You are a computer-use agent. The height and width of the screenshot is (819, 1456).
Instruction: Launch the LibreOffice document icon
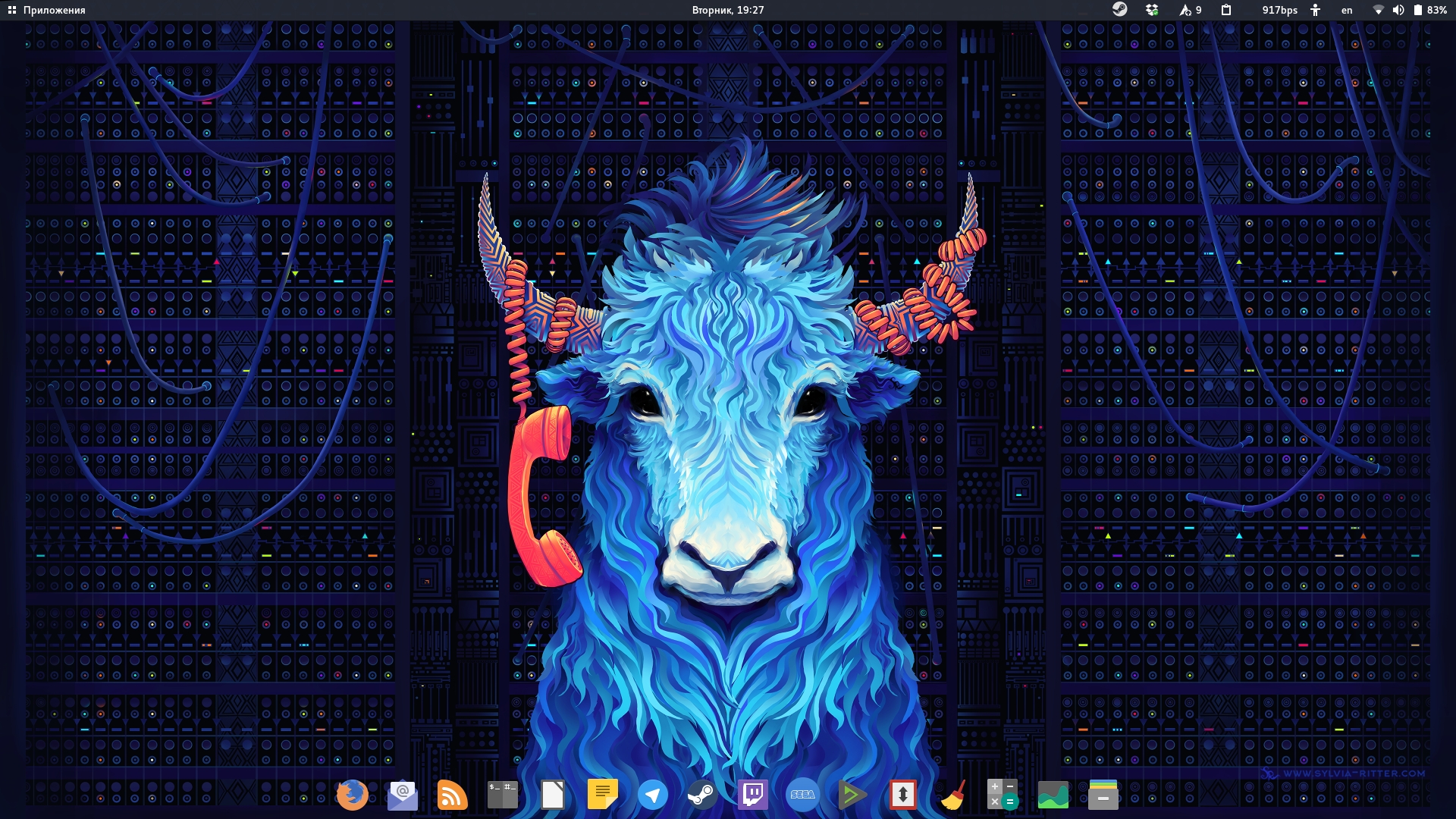pyautogui.click(x=553, y=795)
